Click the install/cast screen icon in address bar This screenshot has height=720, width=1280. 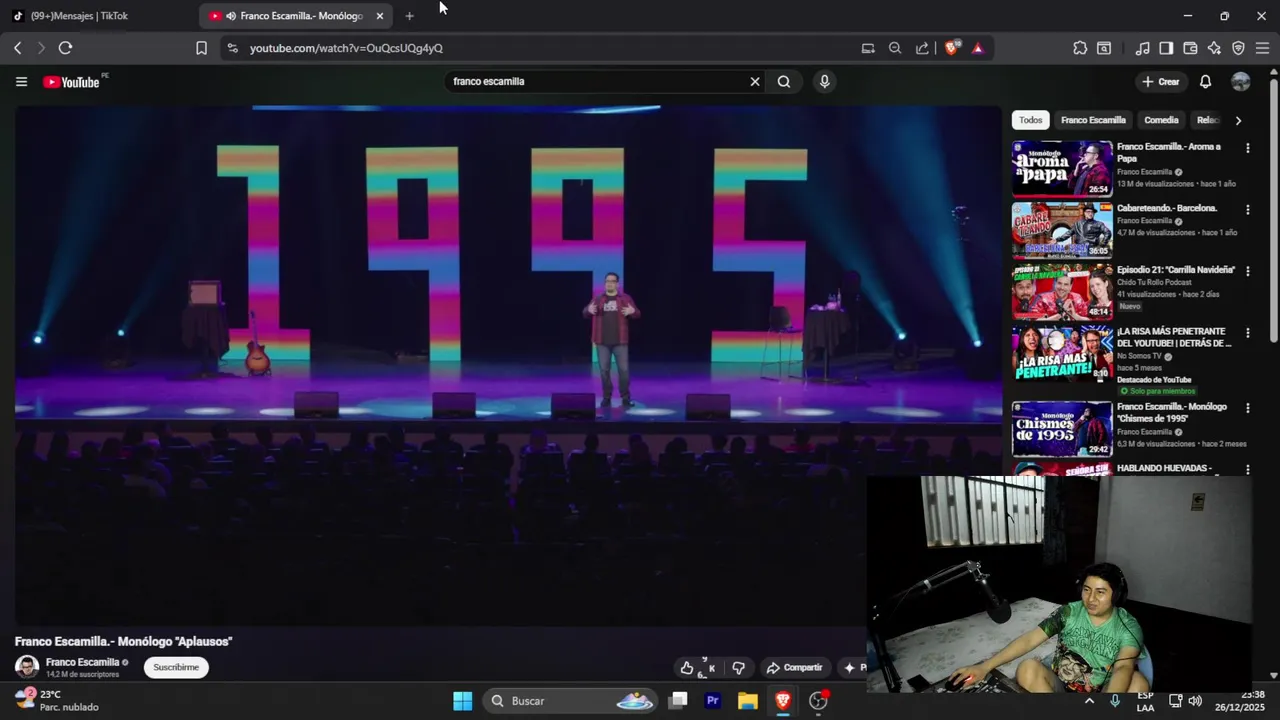(868, 48)
